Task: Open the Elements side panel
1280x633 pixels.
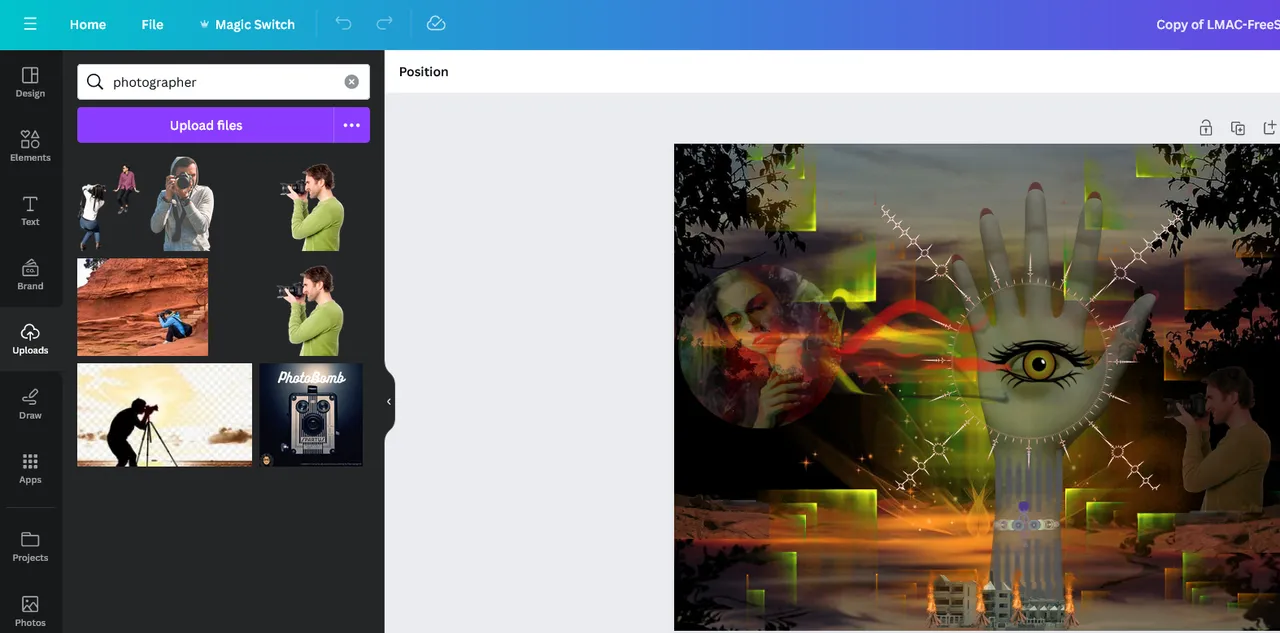Action: click(x=30, y=146)
